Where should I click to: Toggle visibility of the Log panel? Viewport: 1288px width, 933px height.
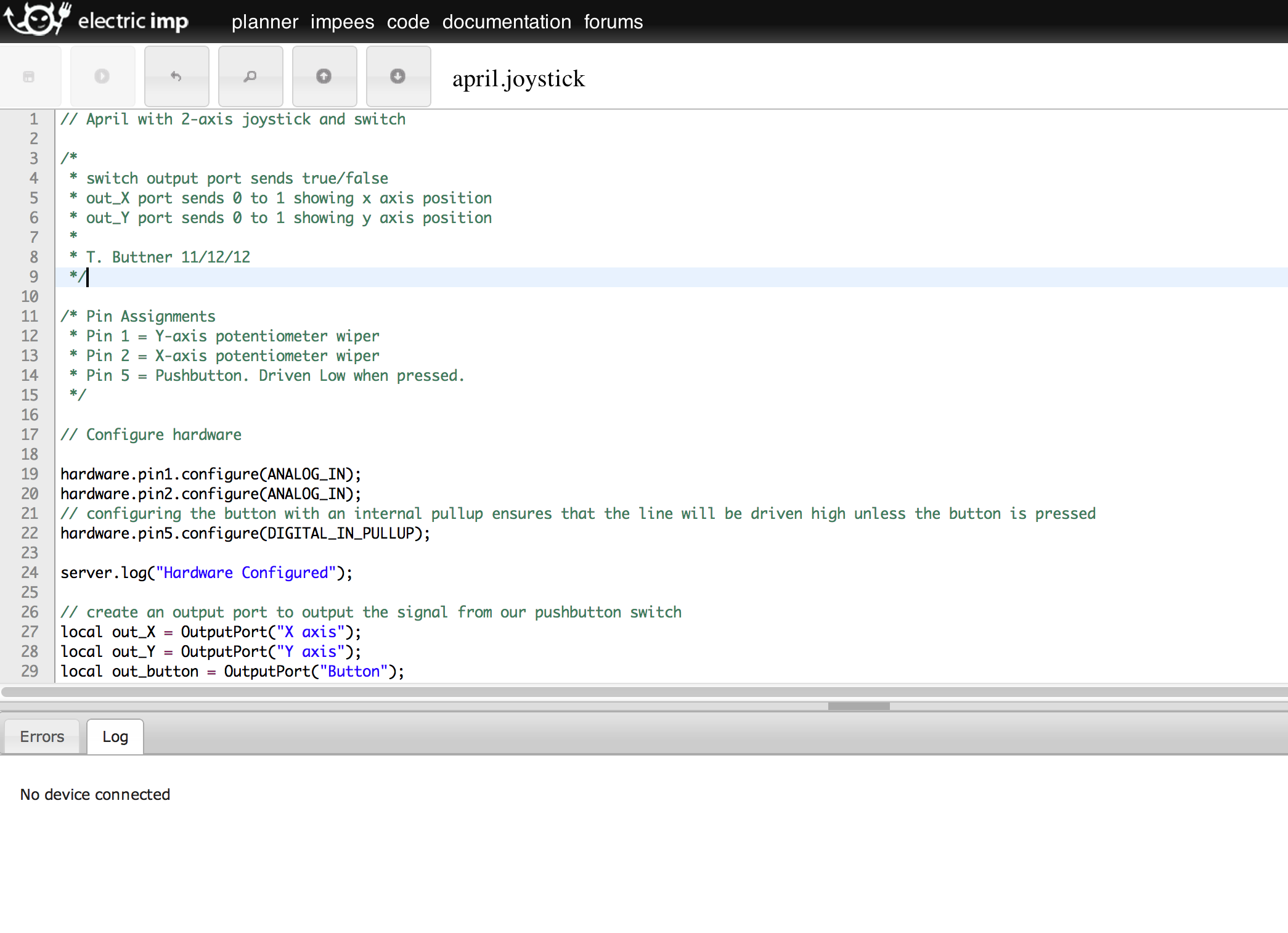(x=115, y=736)
